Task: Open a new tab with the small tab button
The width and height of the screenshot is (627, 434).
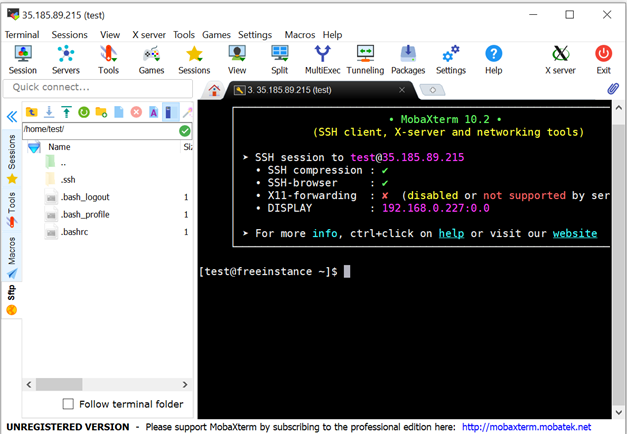Action: click(x=432, y=90)
